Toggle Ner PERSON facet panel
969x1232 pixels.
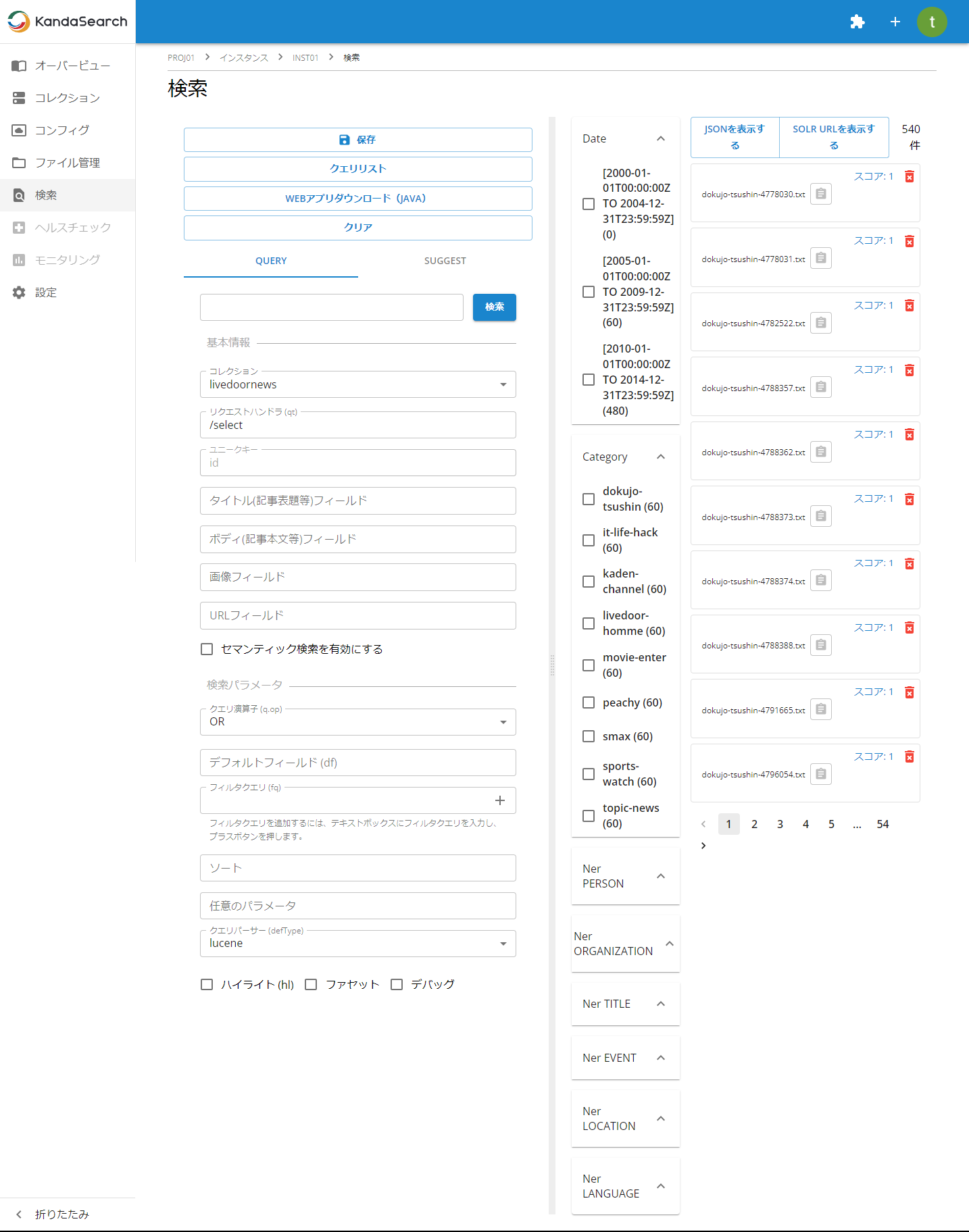pyautogui.click(x=661, y=876)
